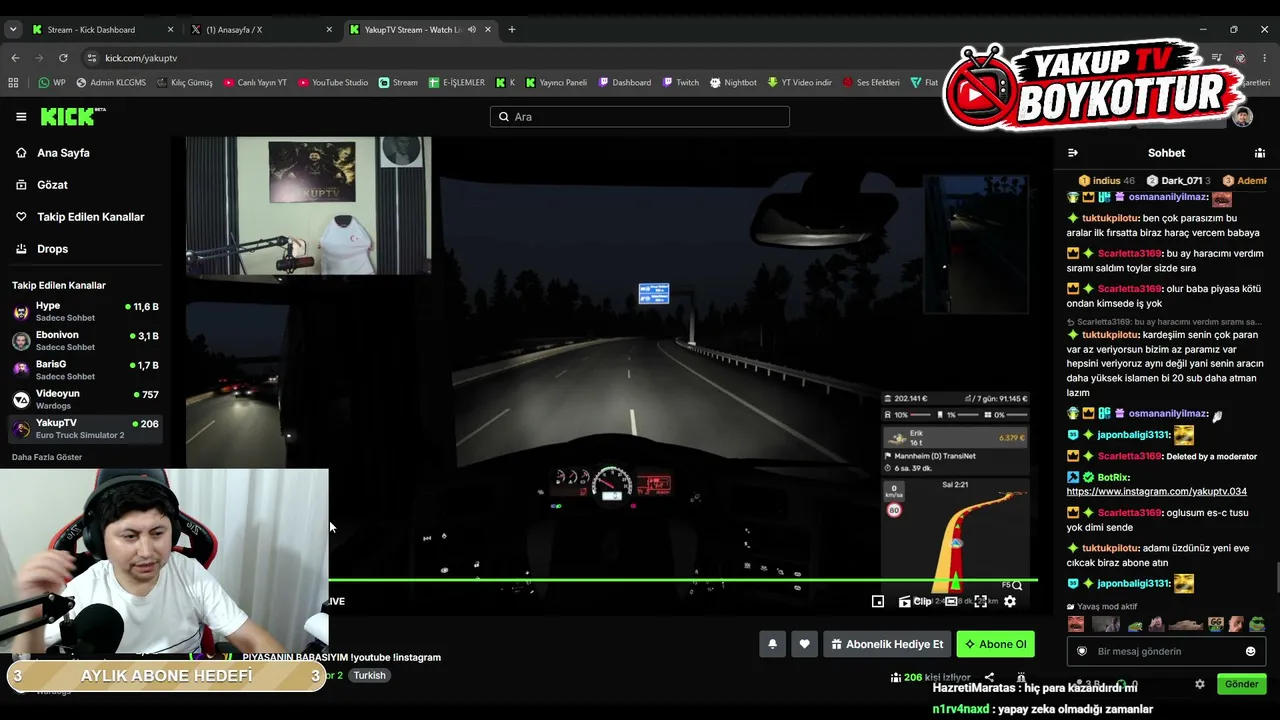
Task: Open the stream player settings gear
Action: point(1010,601)
